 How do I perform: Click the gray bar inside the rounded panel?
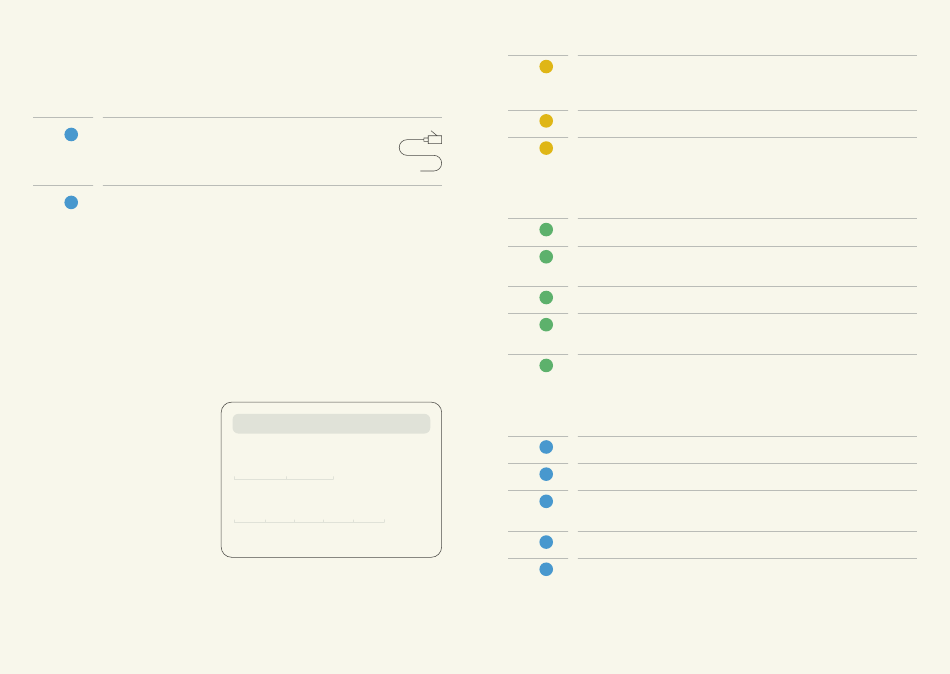click(331, 424)
